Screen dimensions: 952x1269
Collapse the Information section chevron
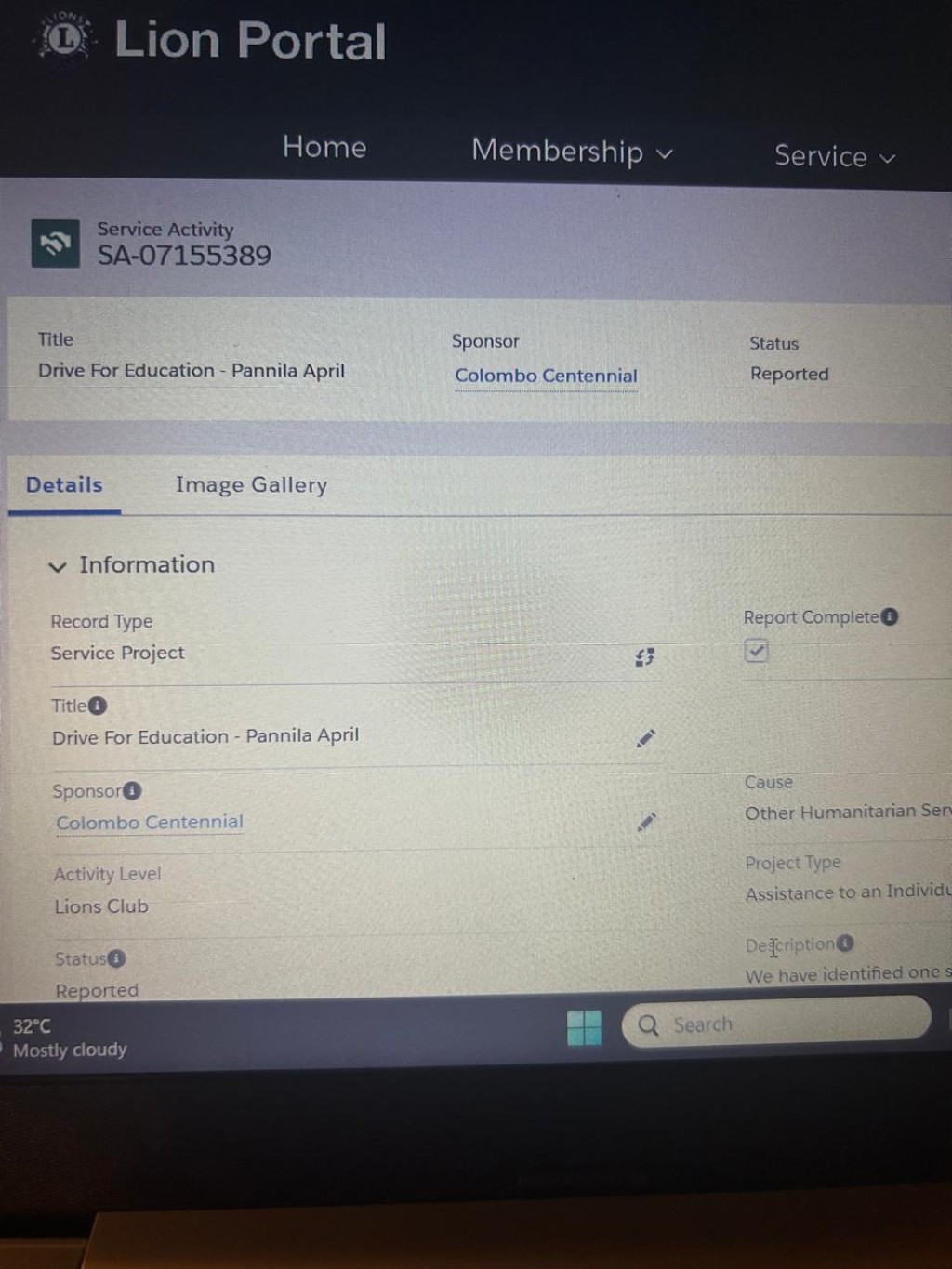click(x=58, y=566)
